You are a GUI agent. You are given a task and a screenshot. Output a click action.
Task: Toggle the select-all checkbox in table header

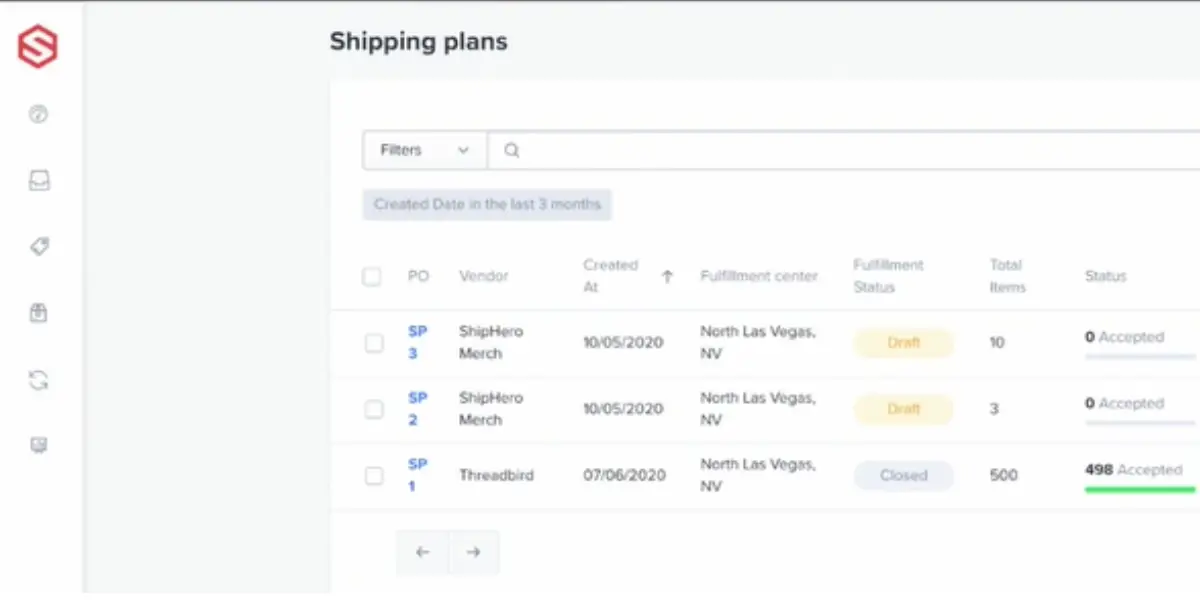point(372,277)
